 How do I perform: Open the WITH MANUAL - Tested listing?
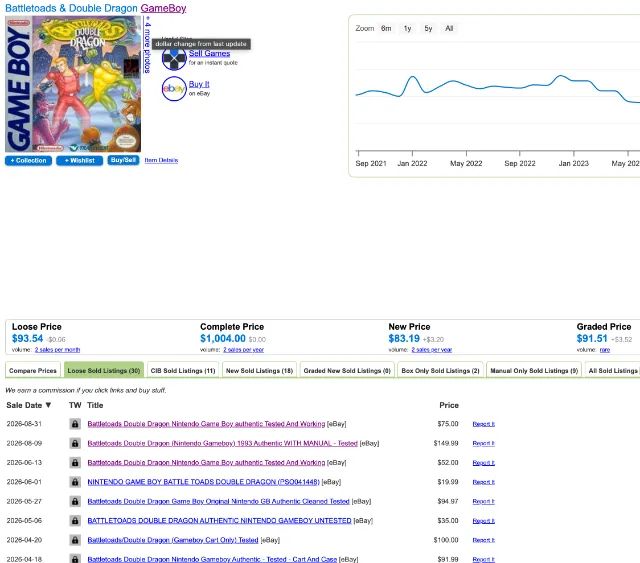pyautogui.click(x=222, y=443)
